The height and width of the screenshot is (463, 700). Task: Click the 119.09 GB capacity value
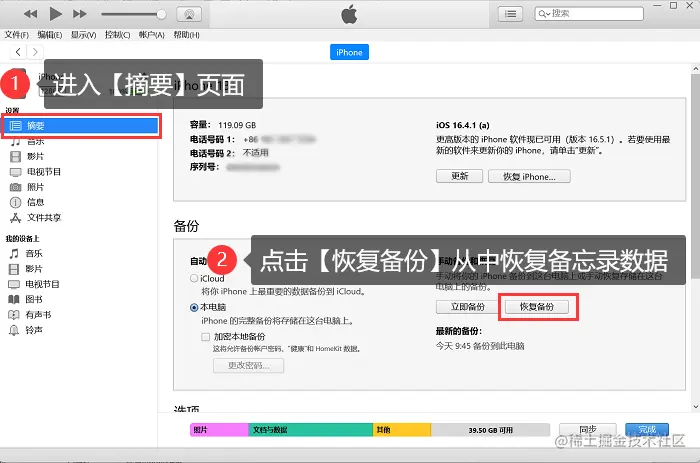pyautogui.click(x=237, y=125)
